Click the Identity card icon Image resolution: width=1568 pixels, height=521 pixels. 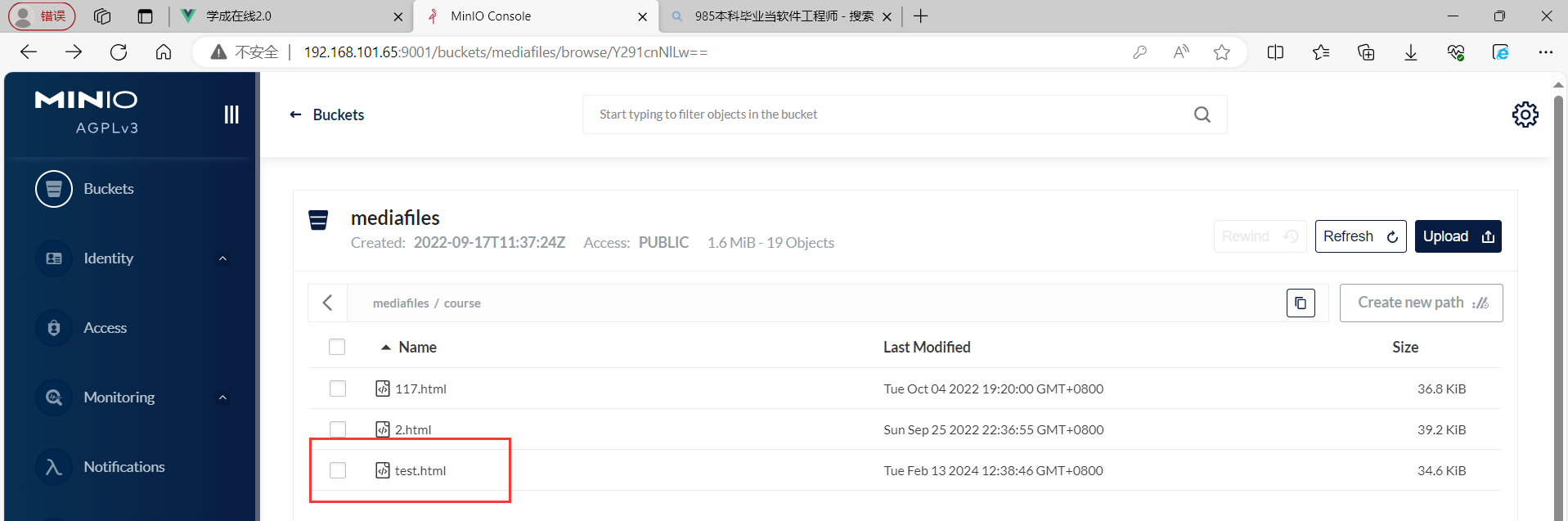54,258
